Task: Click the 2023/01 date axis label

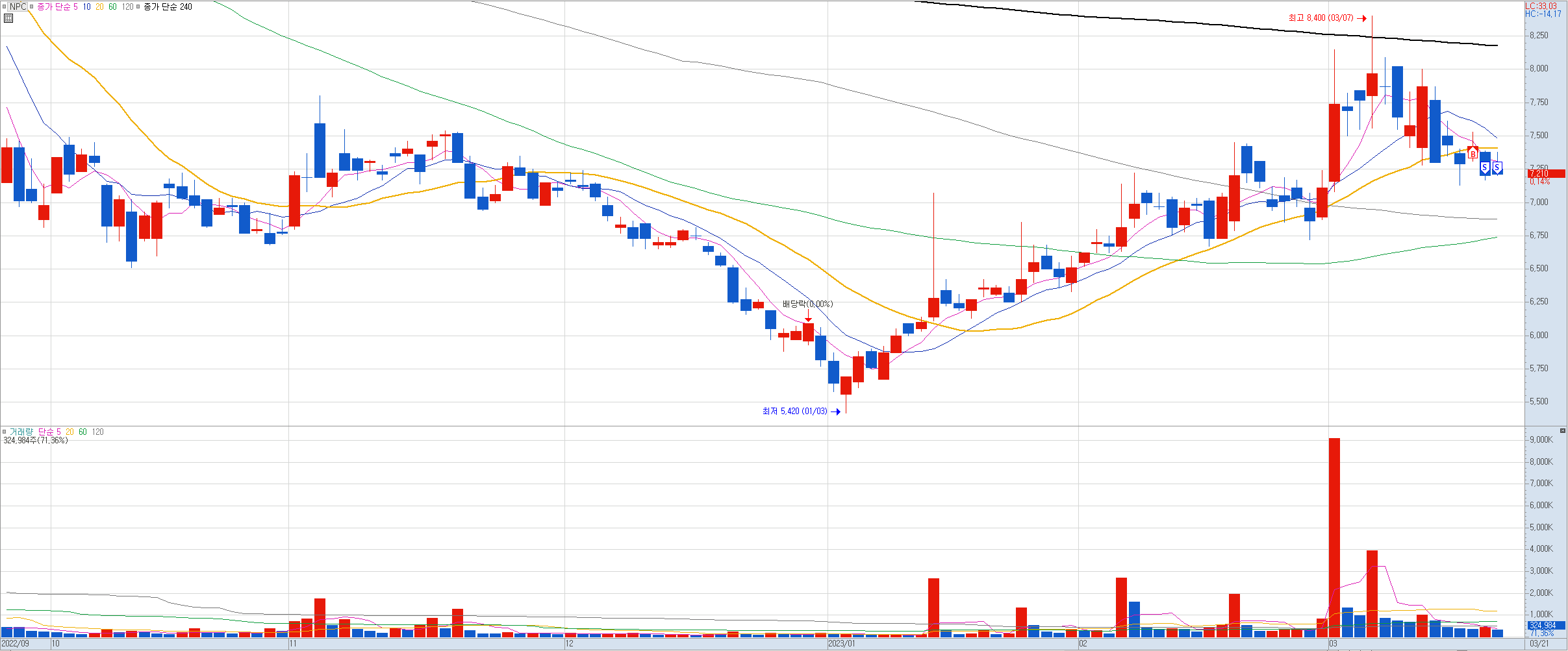Action: (x=842, y=644)
